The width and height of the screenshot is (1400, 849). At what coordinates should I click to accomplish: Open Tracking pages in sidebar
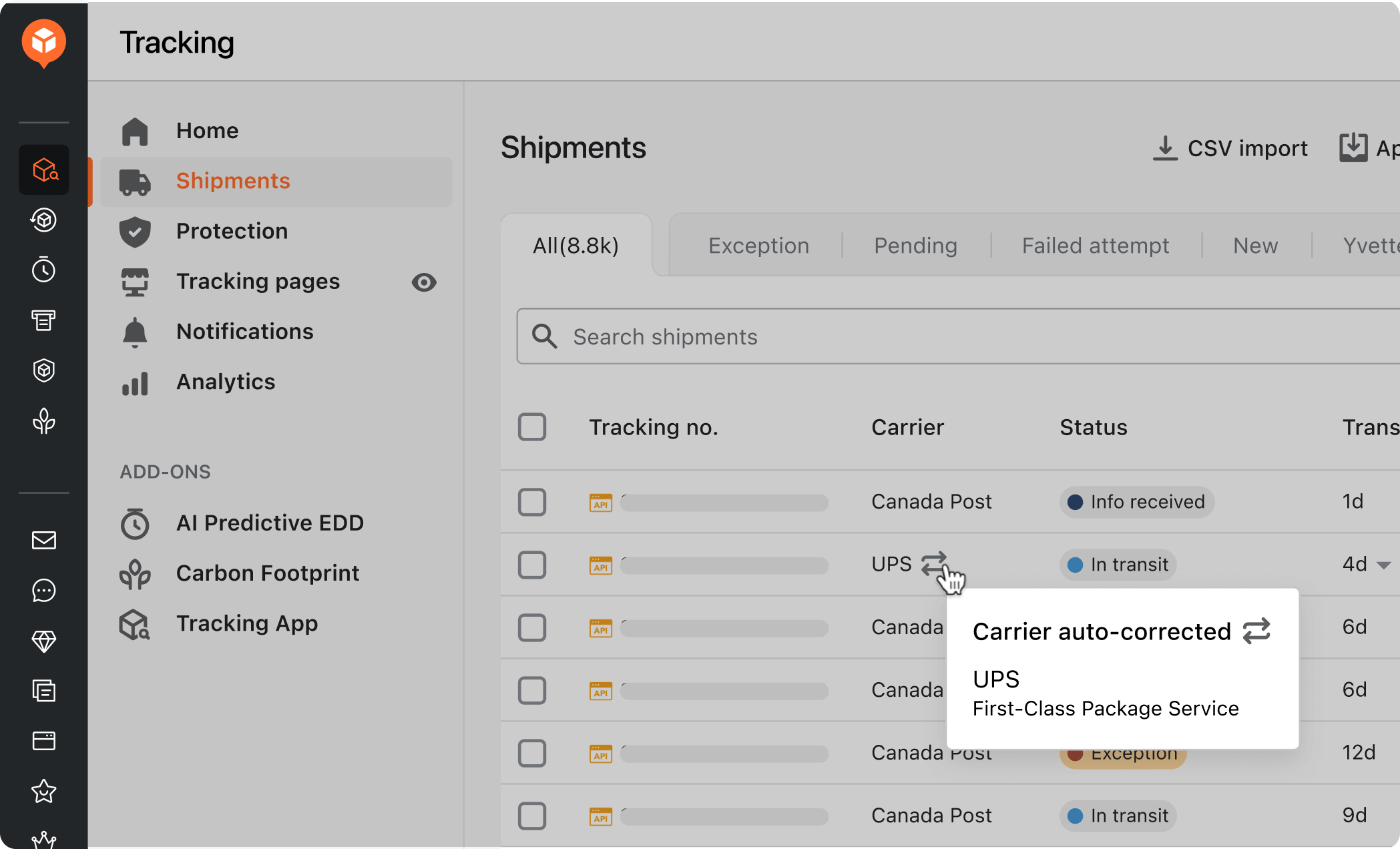pyautogui.click(x=258, y=282)
